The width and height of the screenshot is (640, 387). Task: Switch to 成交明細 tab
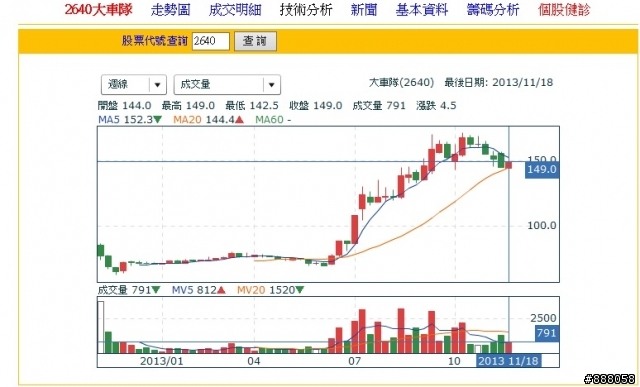point(235,10)
